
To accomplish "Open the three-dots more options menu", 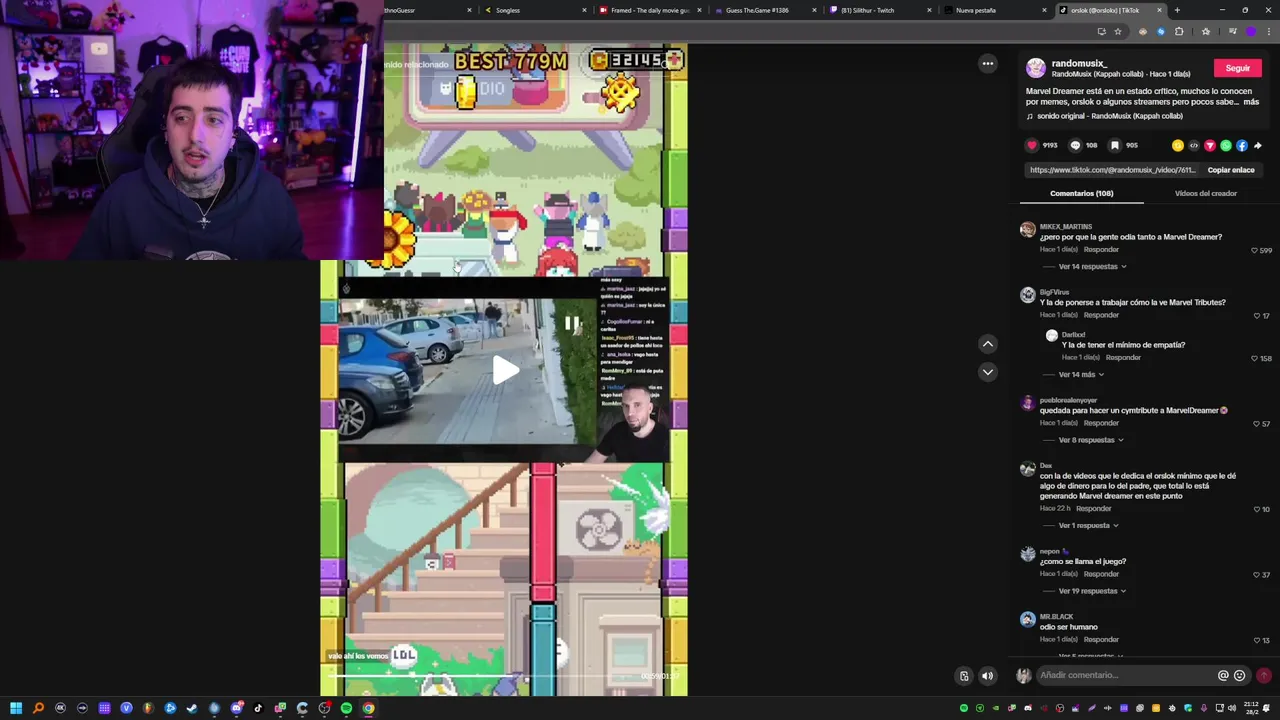I will (x=988, y=63).
